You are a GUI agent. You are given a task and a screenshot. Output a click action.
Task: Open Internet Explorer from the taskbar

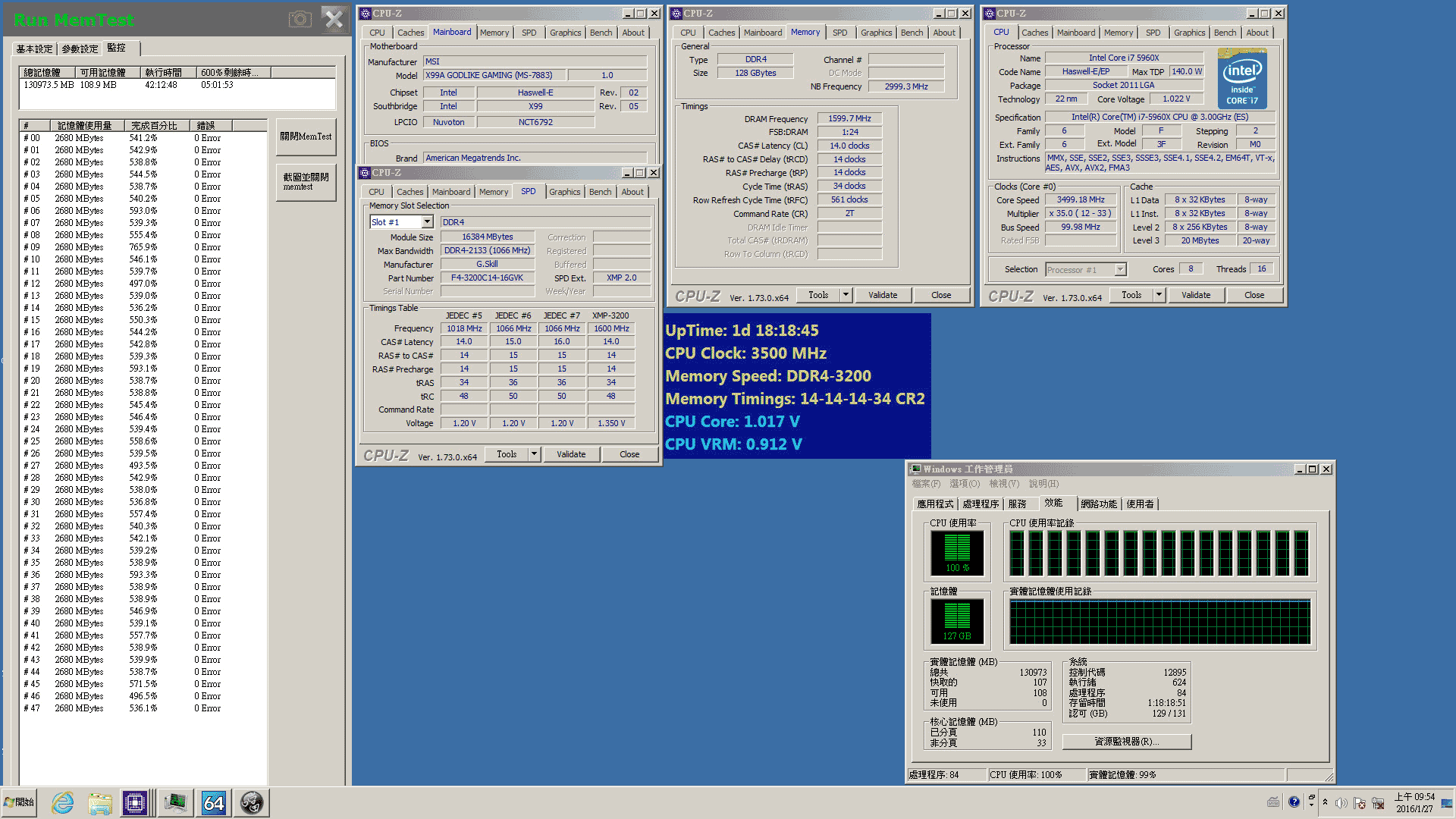click(62, 802)
